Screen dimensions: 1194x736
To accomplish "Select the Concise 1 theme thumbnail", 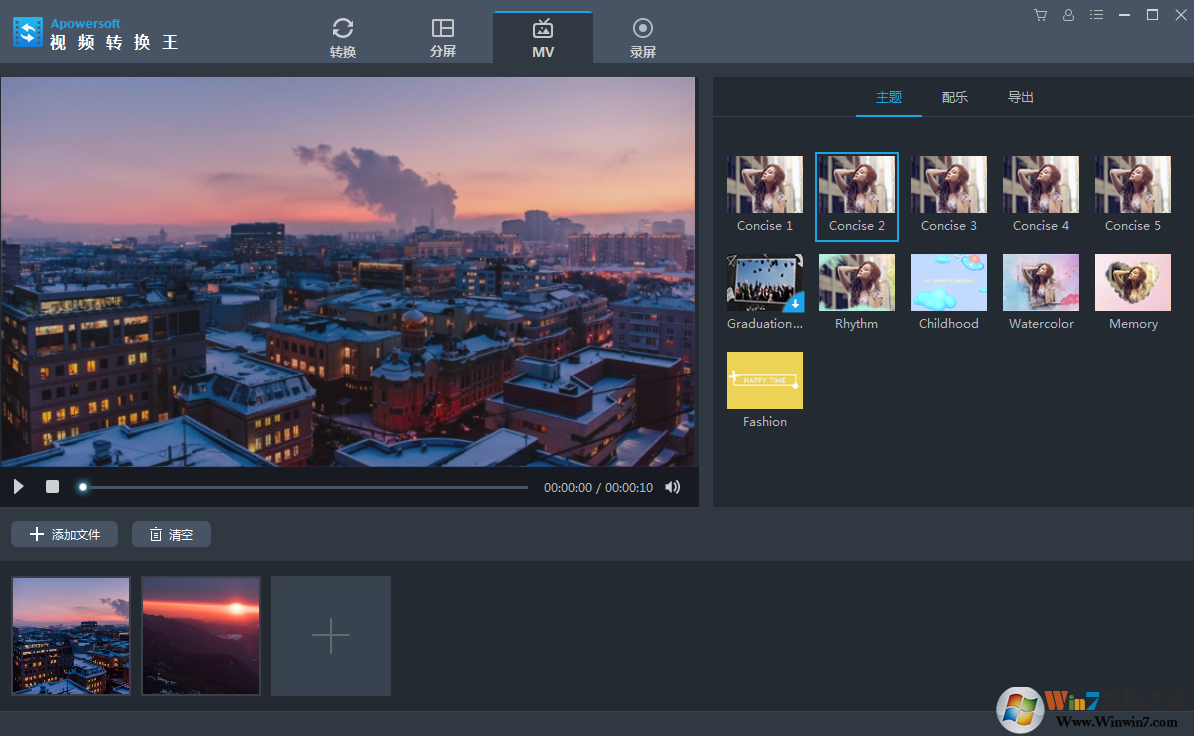I will coord(765,185).
